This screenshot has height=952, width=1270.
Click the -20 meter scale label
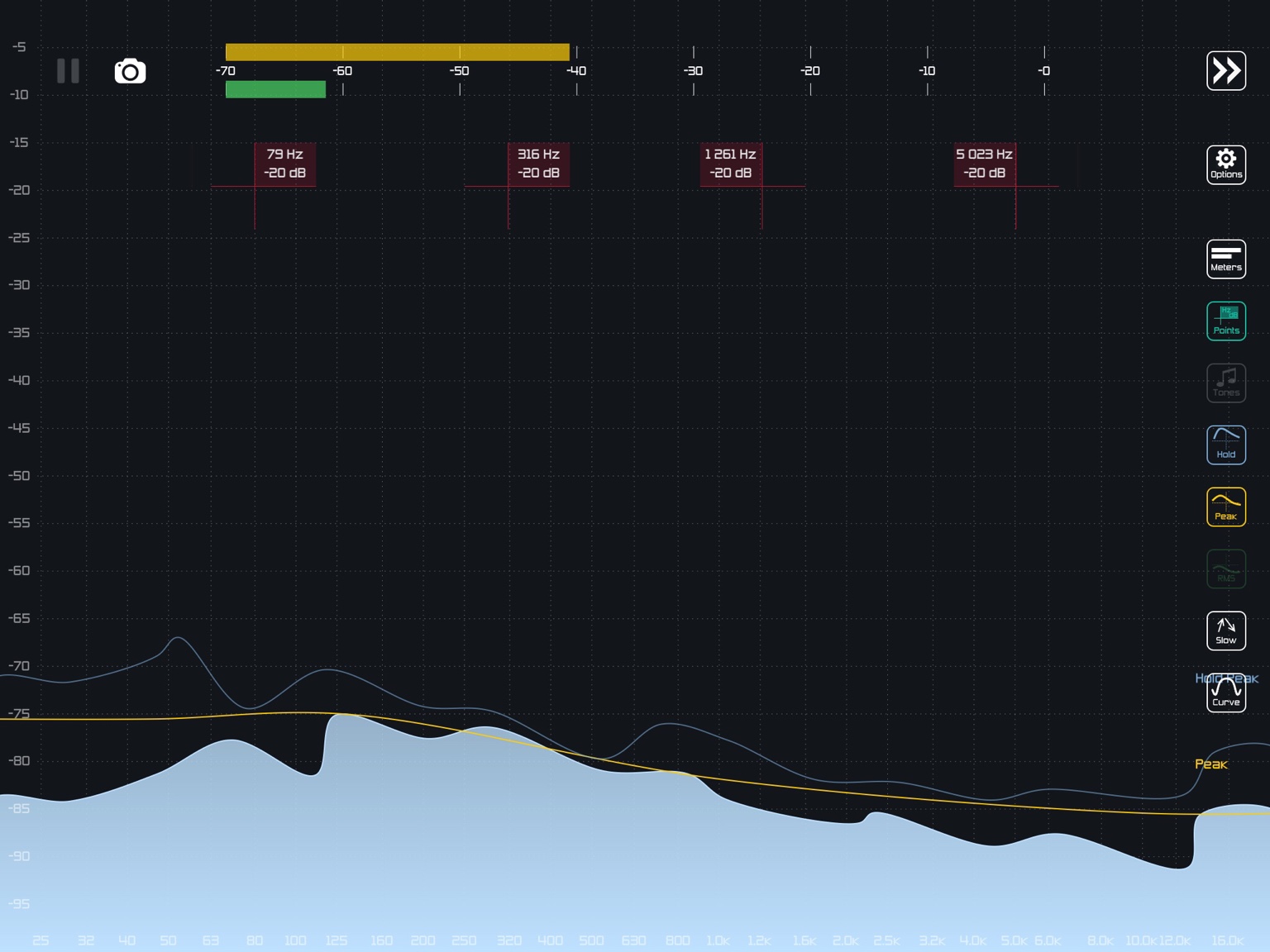click(810, 71)
